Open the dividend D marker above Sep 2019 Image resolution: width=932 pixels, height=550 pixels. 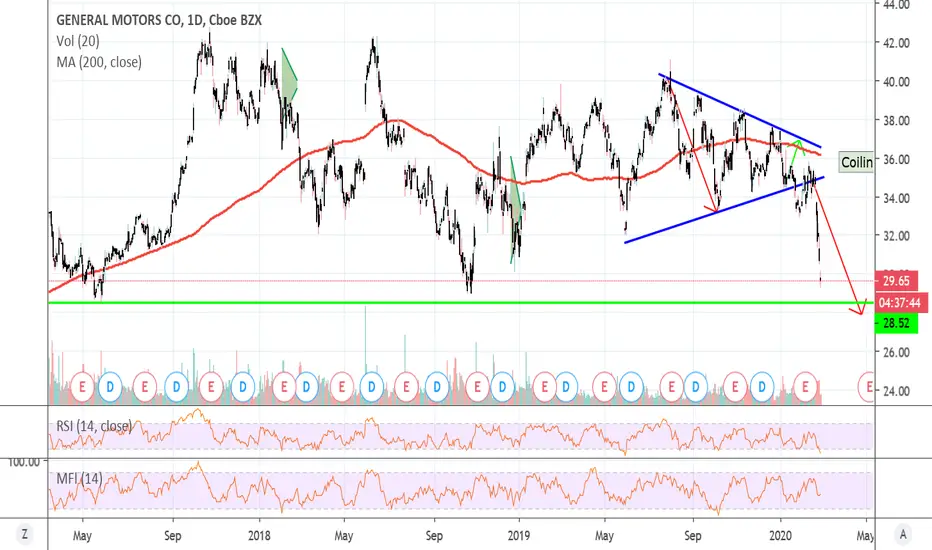(695, 387)
